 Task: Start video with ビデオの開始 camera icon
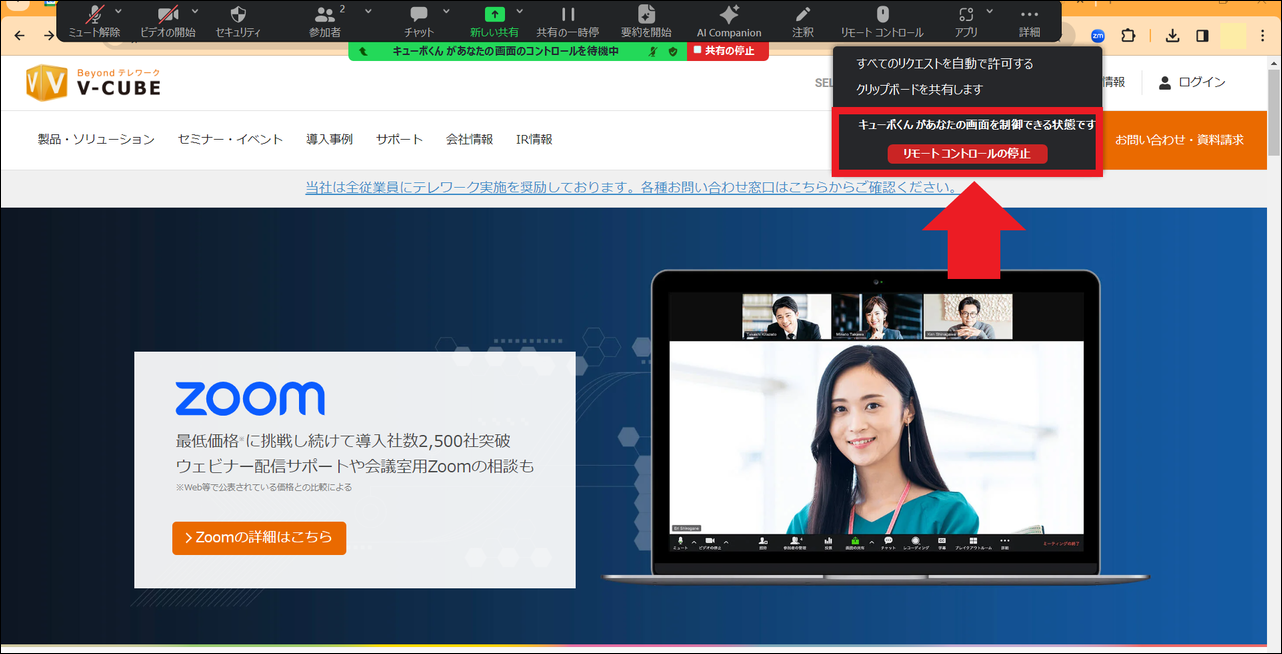point(167,15)
